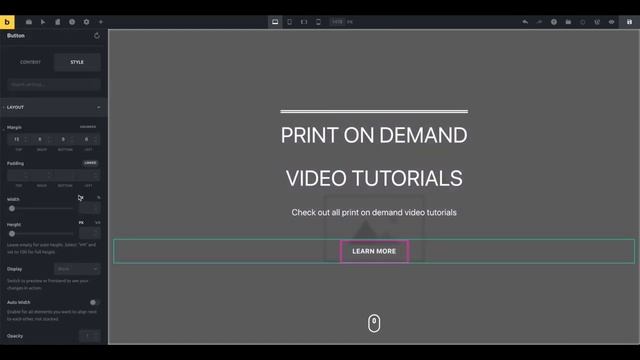Click the undo arrow icon

[525, 22]
